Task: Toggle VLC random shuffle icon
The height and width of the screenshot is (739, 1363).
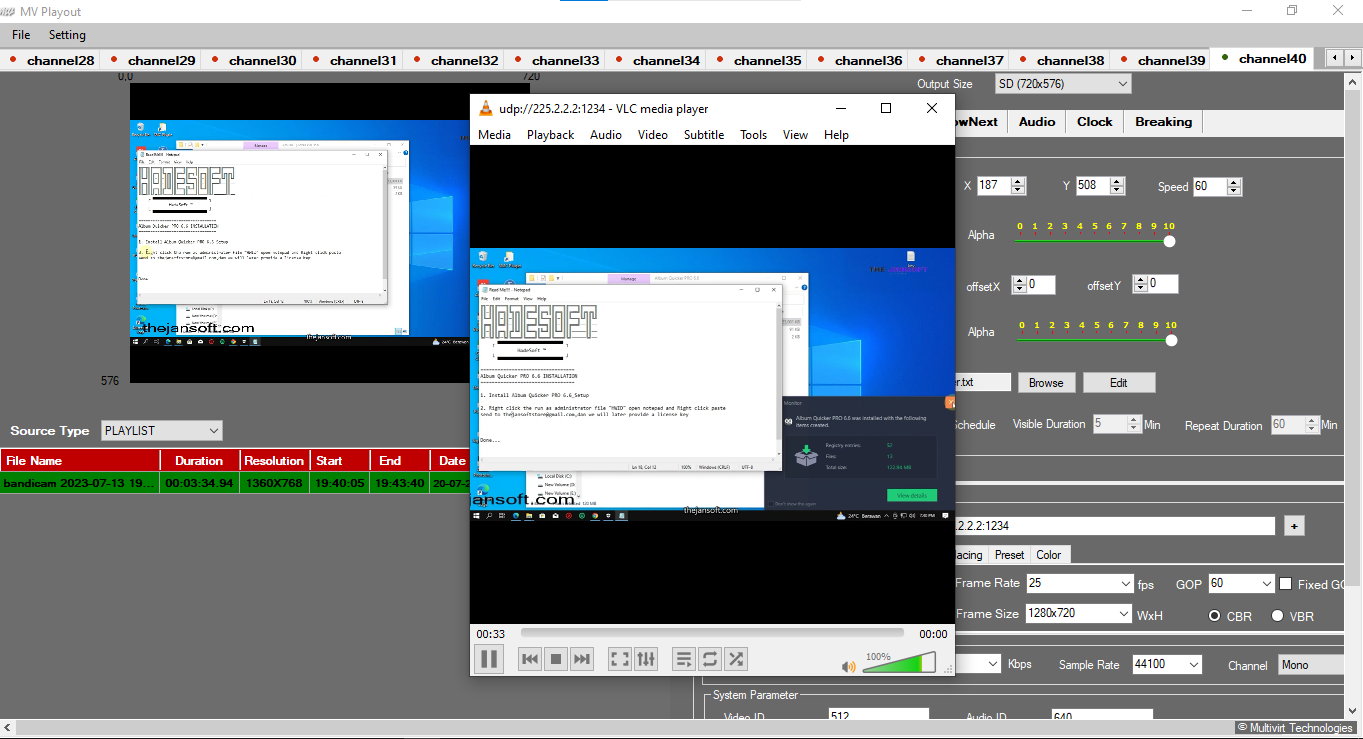Action: point(736,659)
